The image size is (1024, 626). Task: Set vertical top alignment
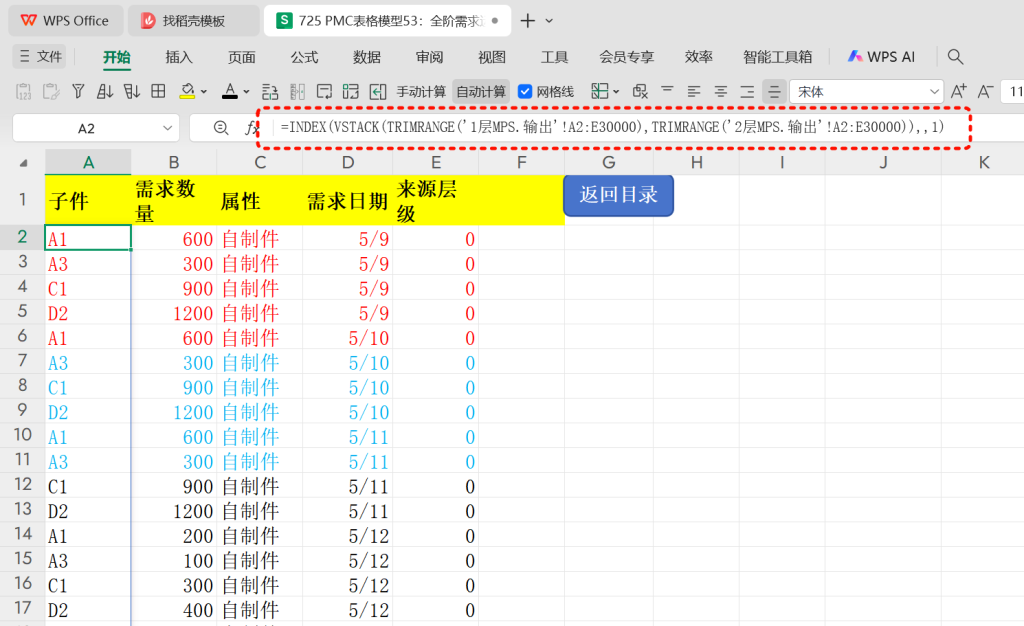tap(667, 91)
